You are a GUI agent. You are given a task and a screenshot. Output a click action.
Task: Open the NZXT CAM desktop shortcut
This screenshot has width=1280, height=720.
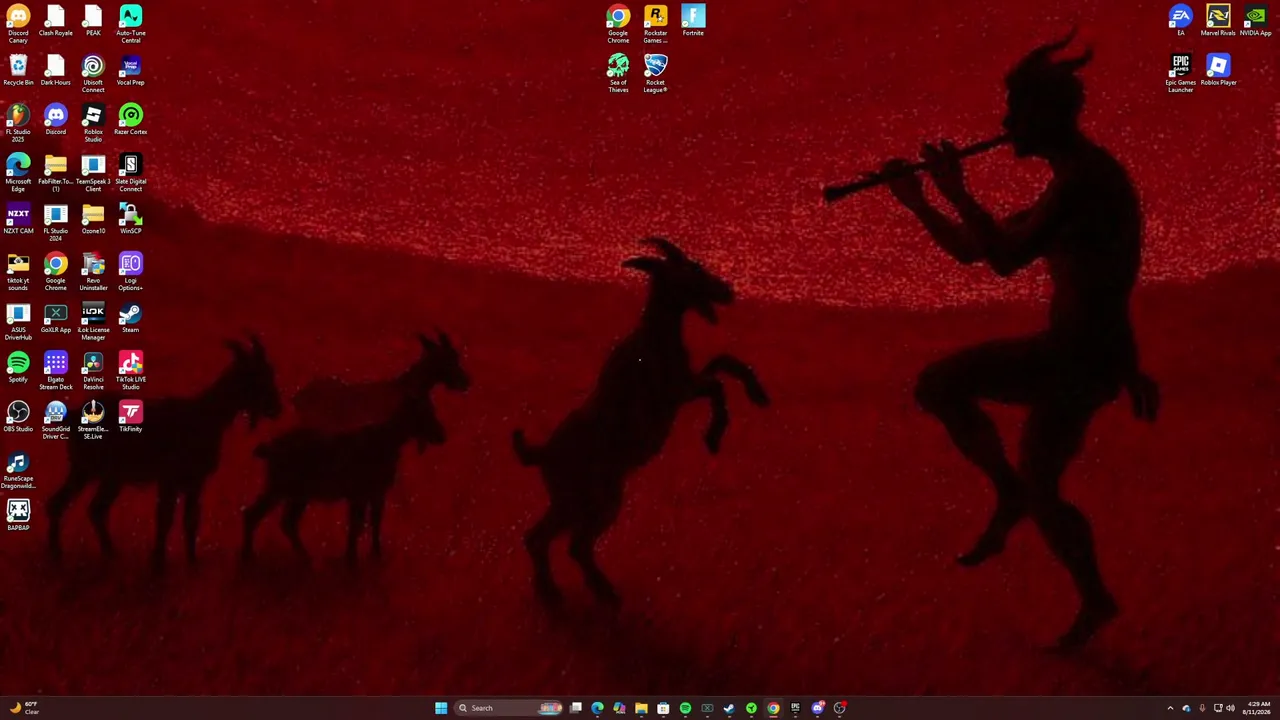pos(18,219)
